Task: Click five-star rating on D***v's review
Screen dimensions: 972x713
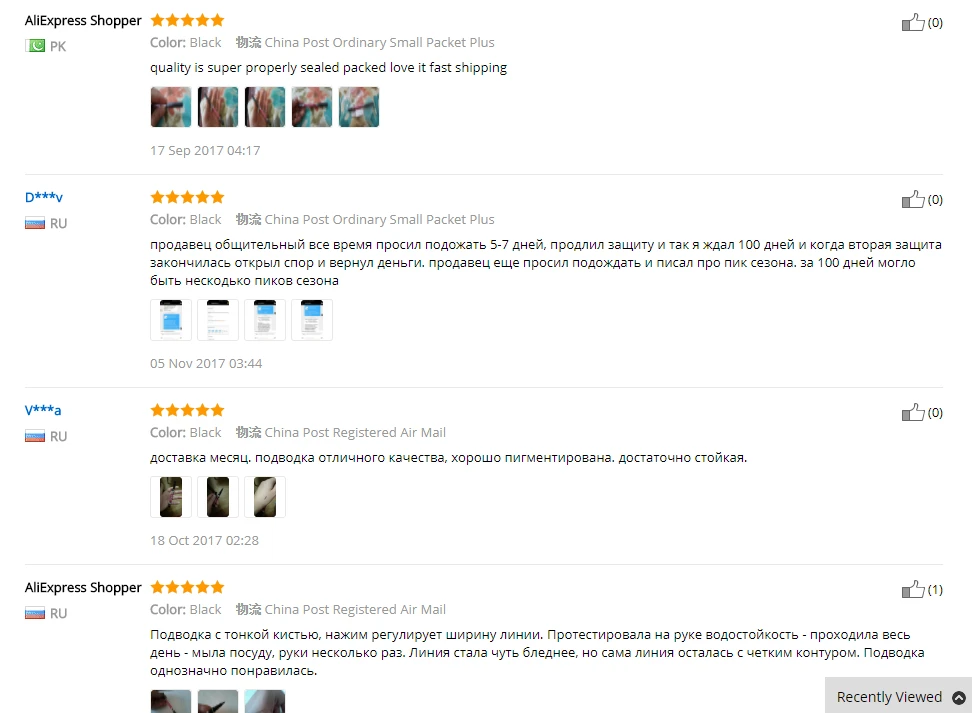Action: 187,197
